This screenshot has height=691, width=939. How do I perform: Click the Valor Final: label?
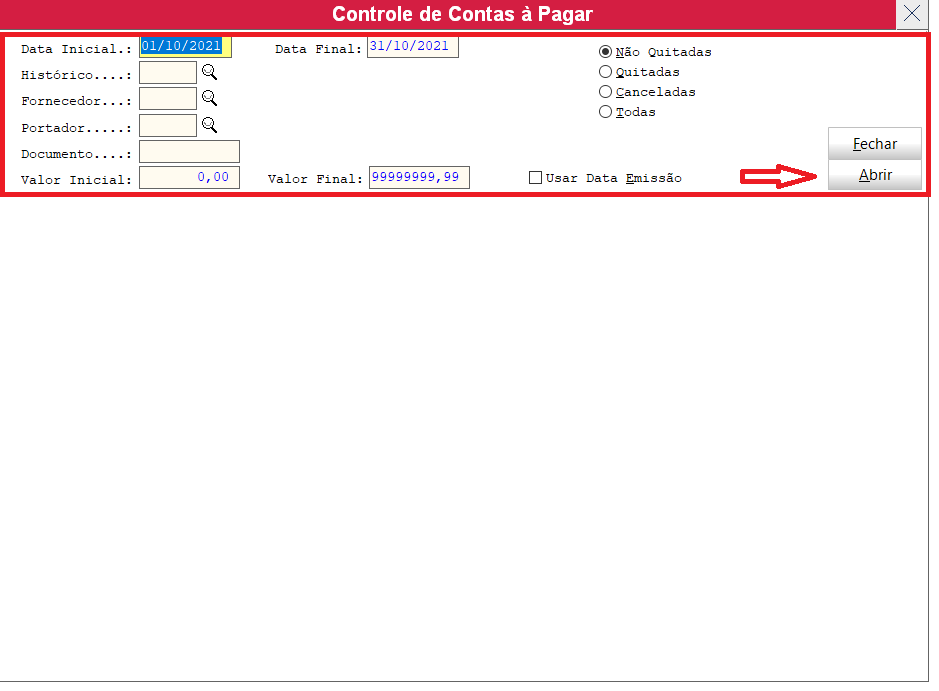[x=315, y=179]
